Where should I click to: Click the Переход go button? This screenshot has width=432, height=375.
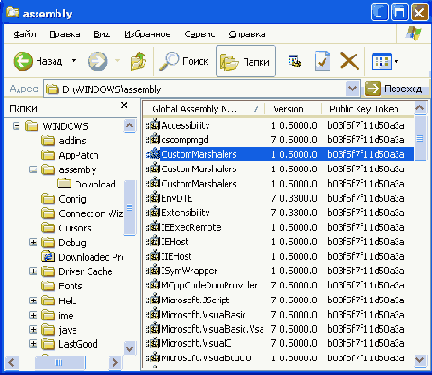pos(394,89)
